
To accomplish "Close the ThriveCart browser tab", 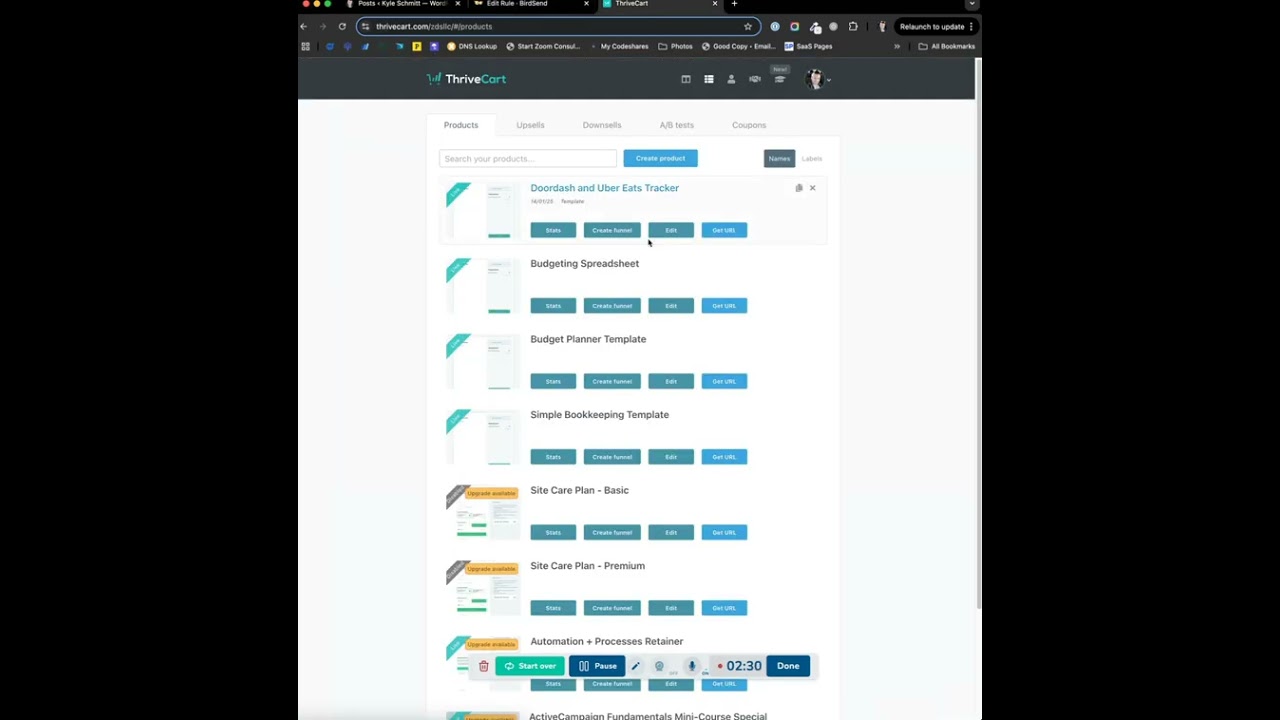I will click(715, 4).
